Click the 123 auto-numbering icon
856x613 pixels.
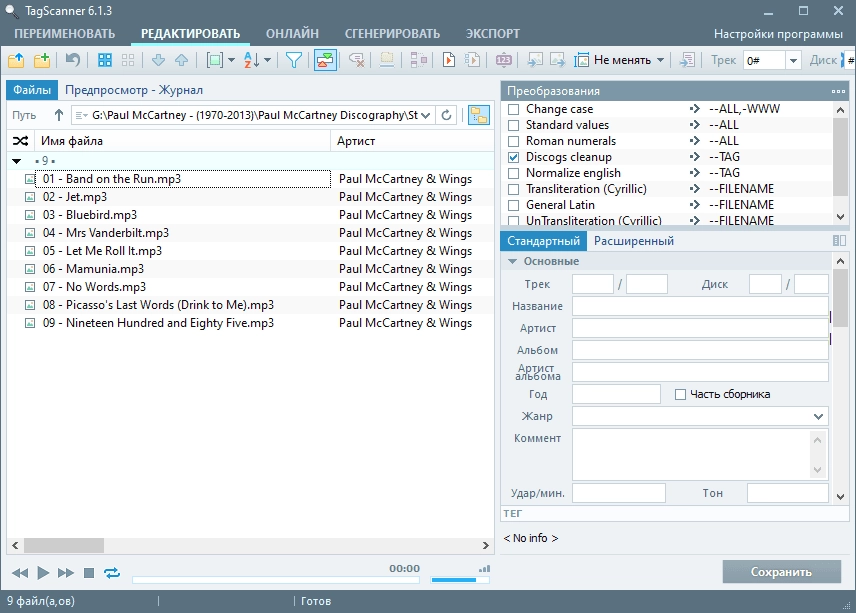[x=503, y=60]
